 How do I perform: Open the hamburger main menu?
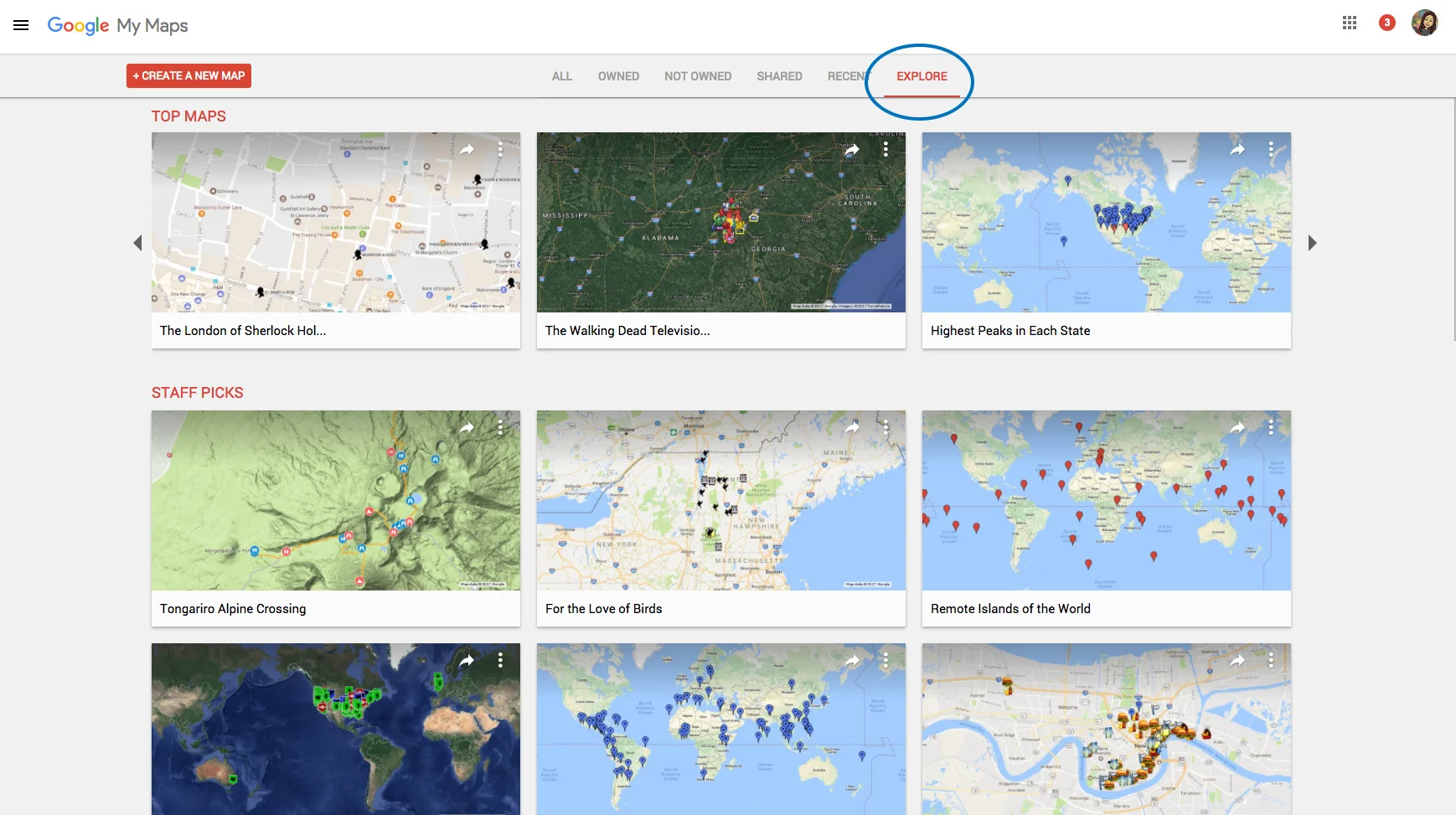tap(21, 25)
